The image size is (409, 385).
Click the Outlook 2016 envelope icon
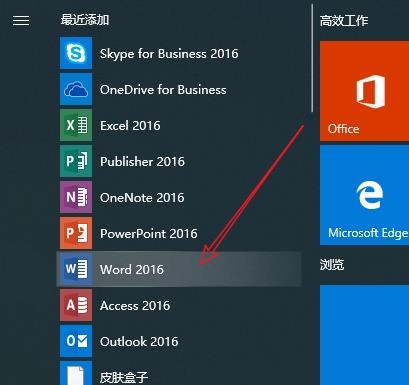(76, 341)
